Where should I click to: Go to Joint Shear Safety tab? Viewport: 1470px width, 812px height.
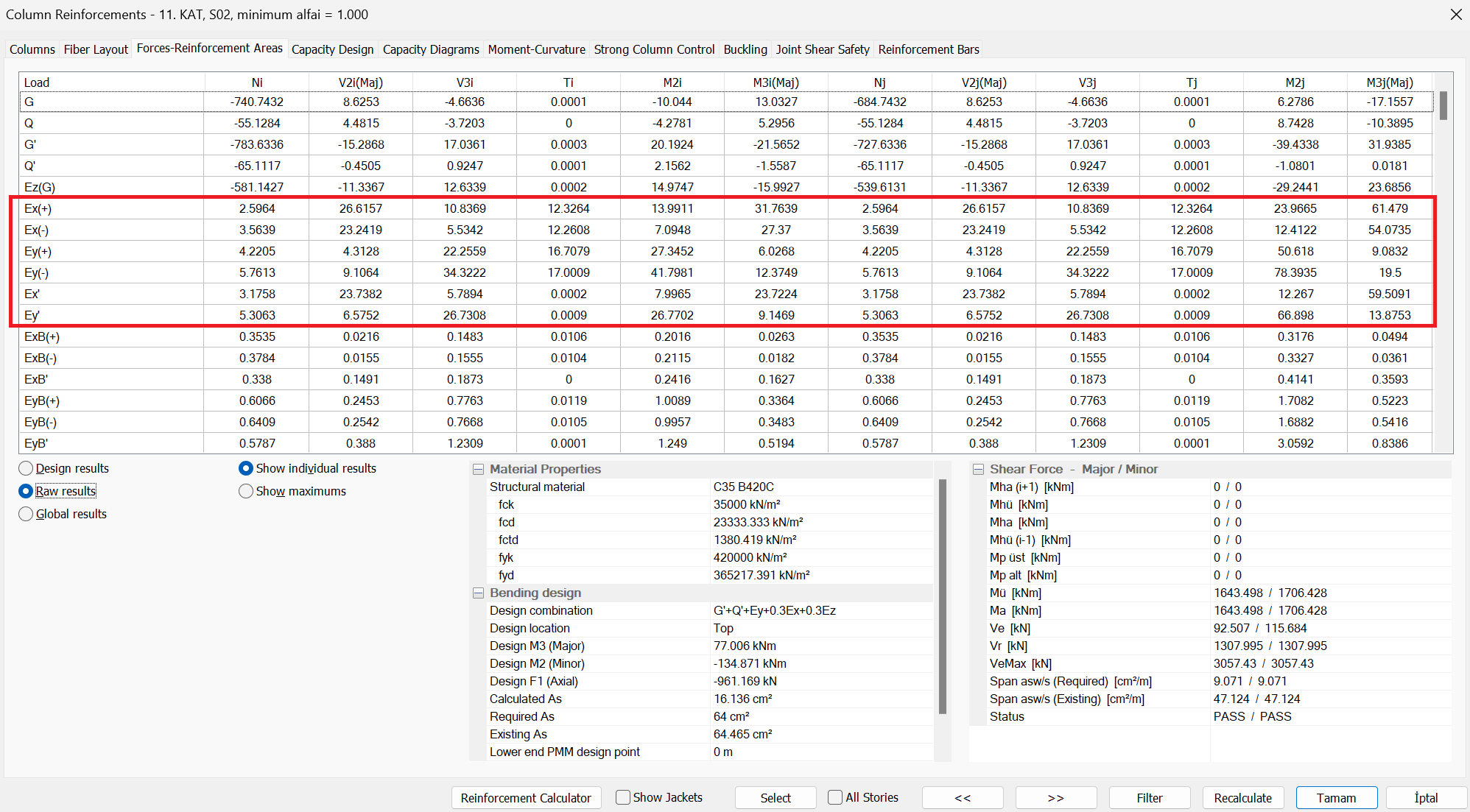click(822, 49)
